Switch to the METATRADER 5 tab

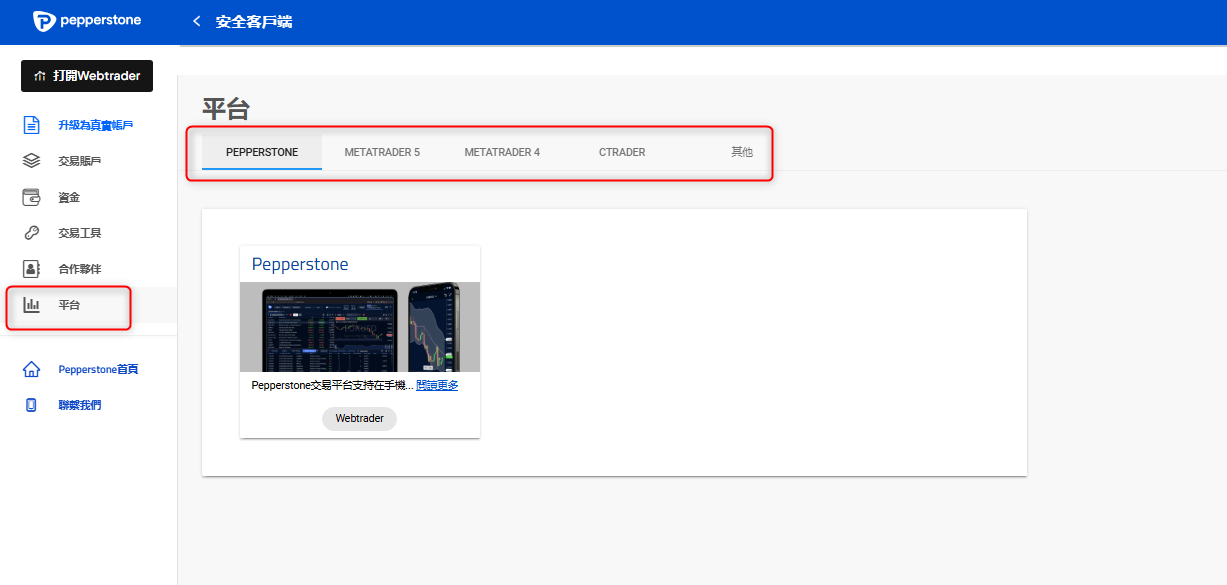click(382, 153)
